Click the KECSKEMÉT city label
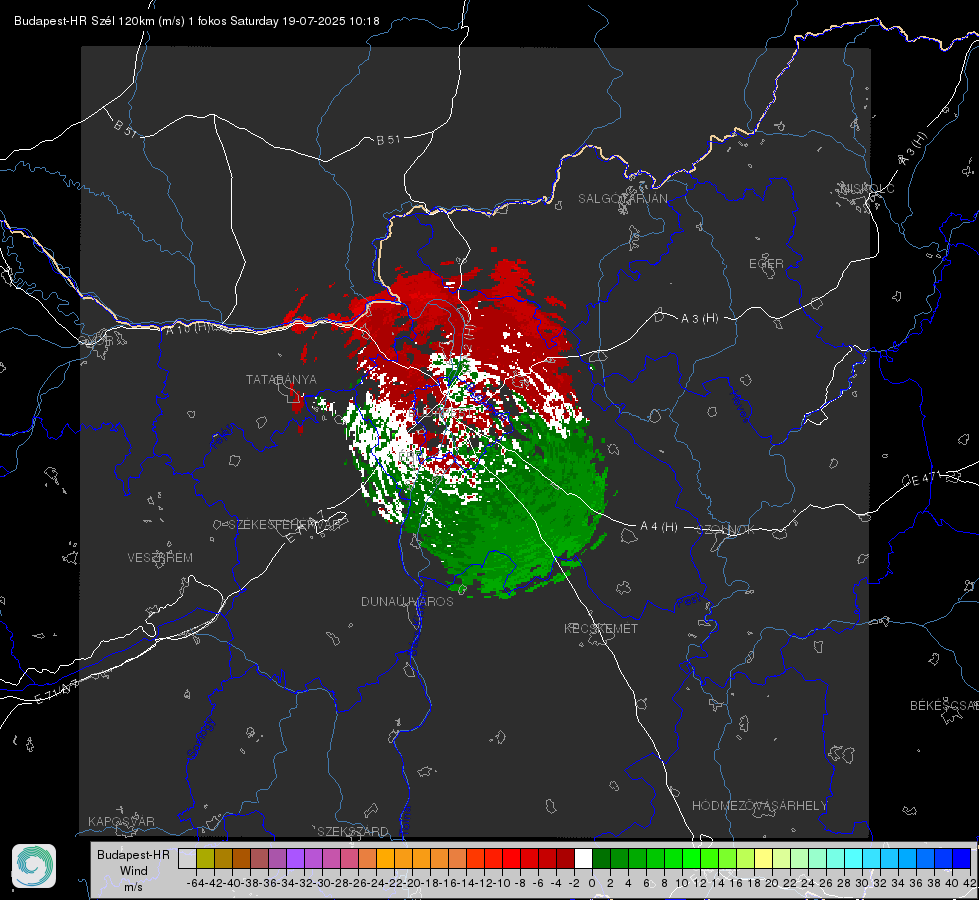 (x=601, y=628)
